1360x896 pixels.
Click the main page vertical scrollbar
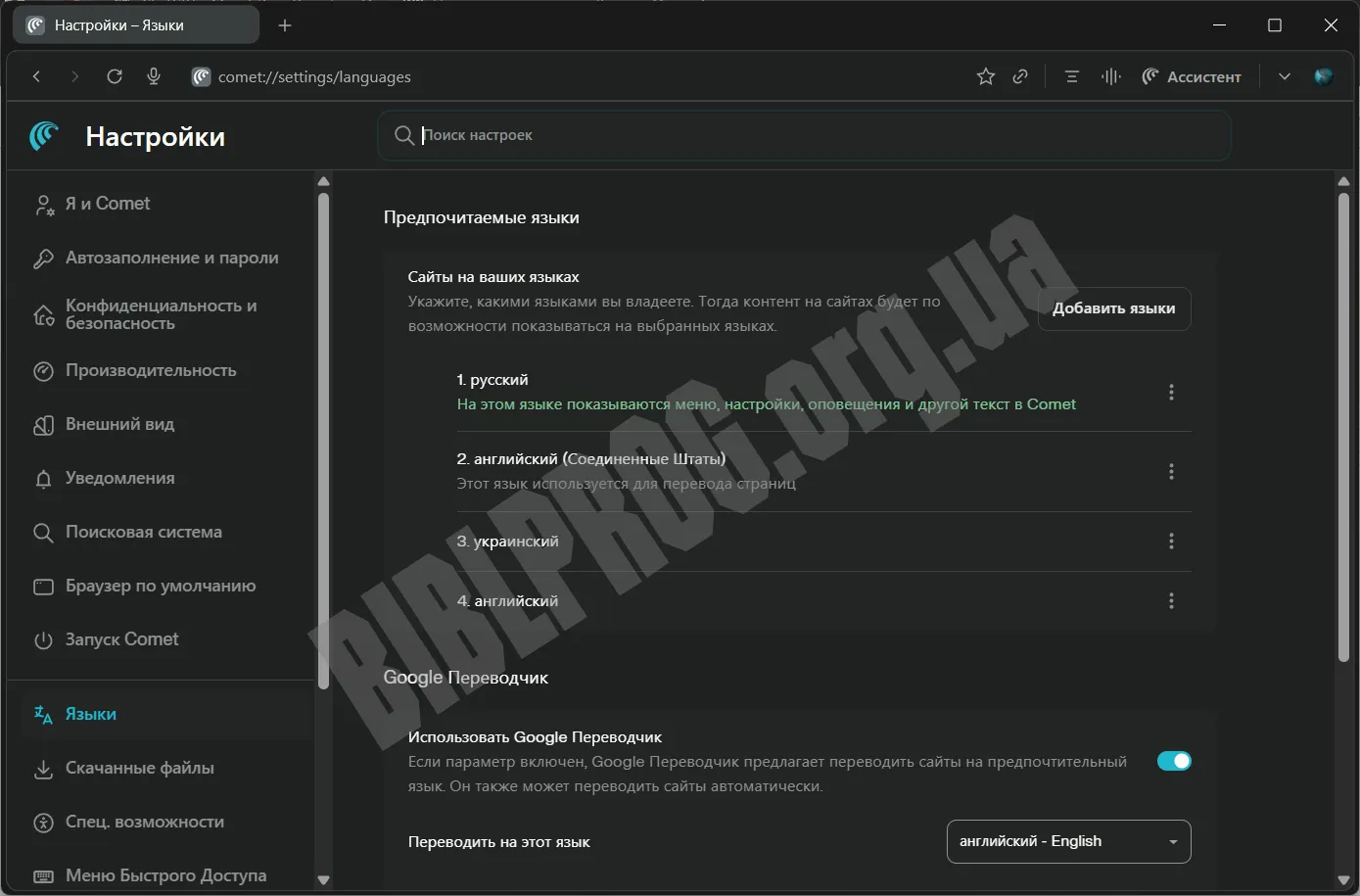(x=1343, y=426)
